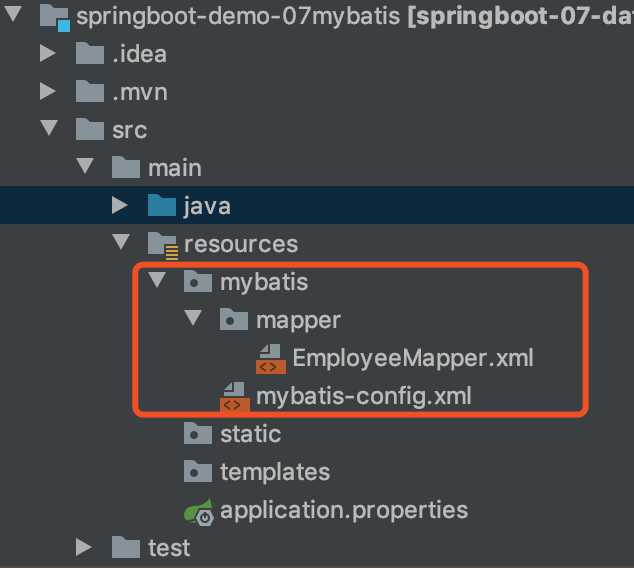Collapse the mybatis folder arrow
The width and height of the screenshot is (634, 568).
(157, 280)
